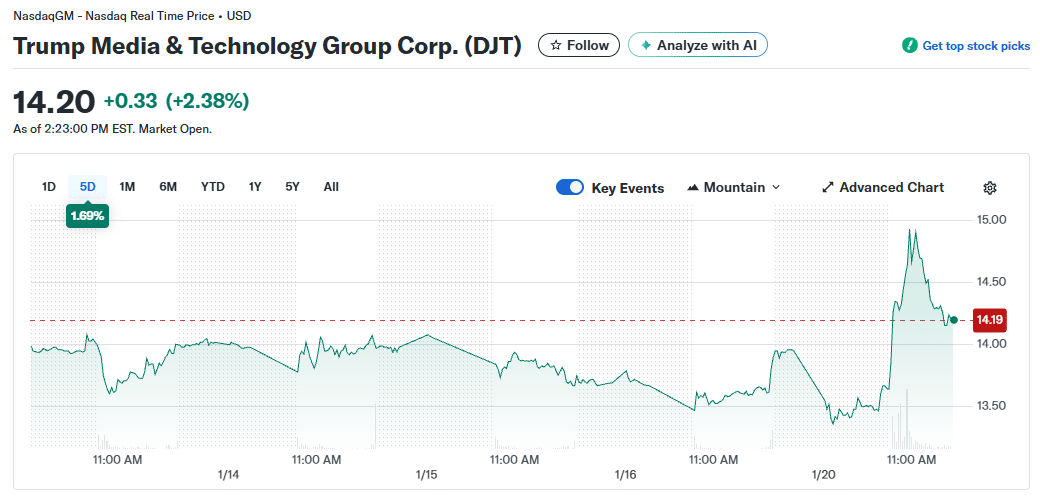Select the 1M time range tab

point(127,187)
